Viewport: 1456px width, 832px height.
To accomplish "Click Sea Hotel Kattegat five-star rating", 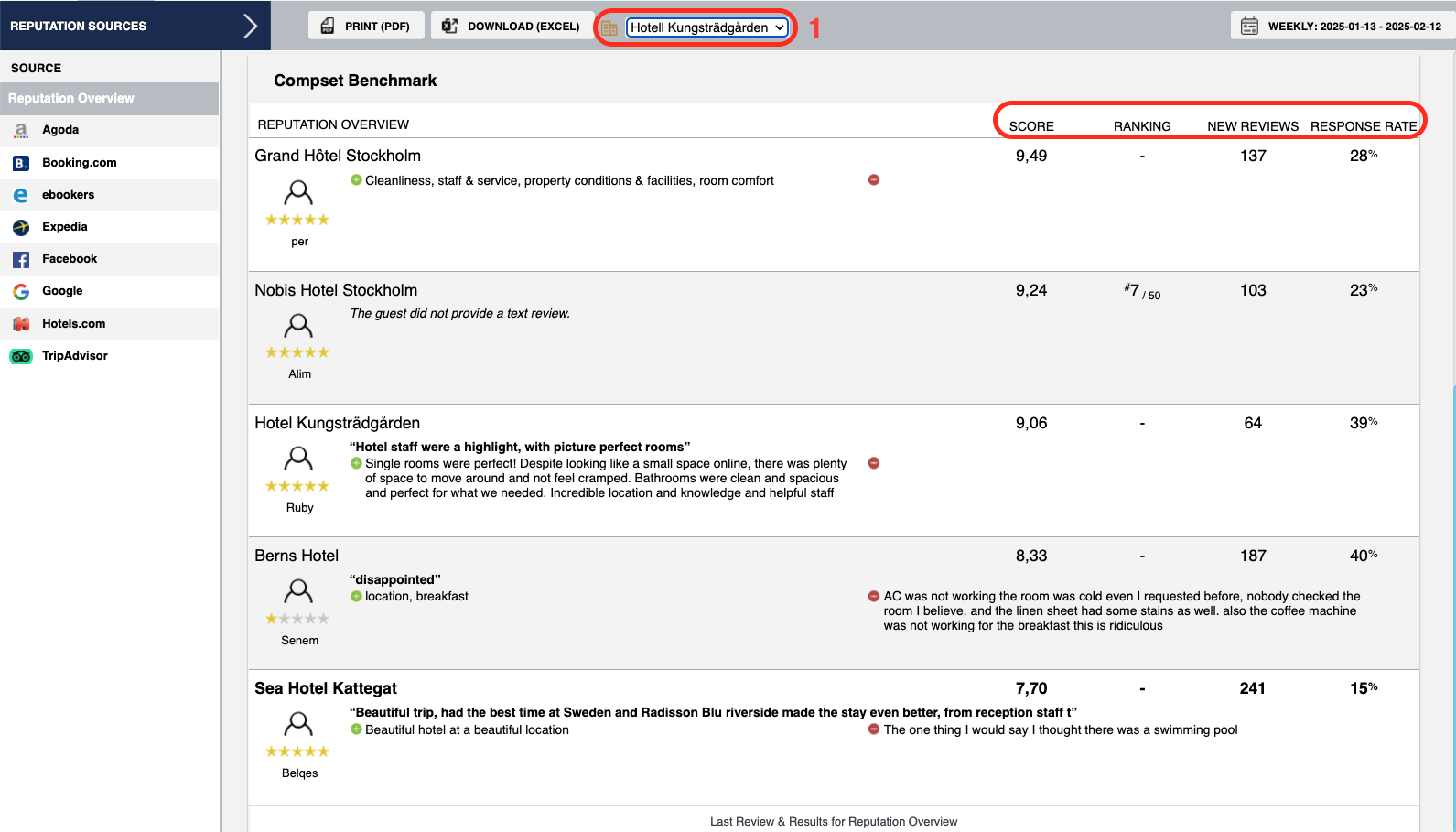I will tap(297, 751).
